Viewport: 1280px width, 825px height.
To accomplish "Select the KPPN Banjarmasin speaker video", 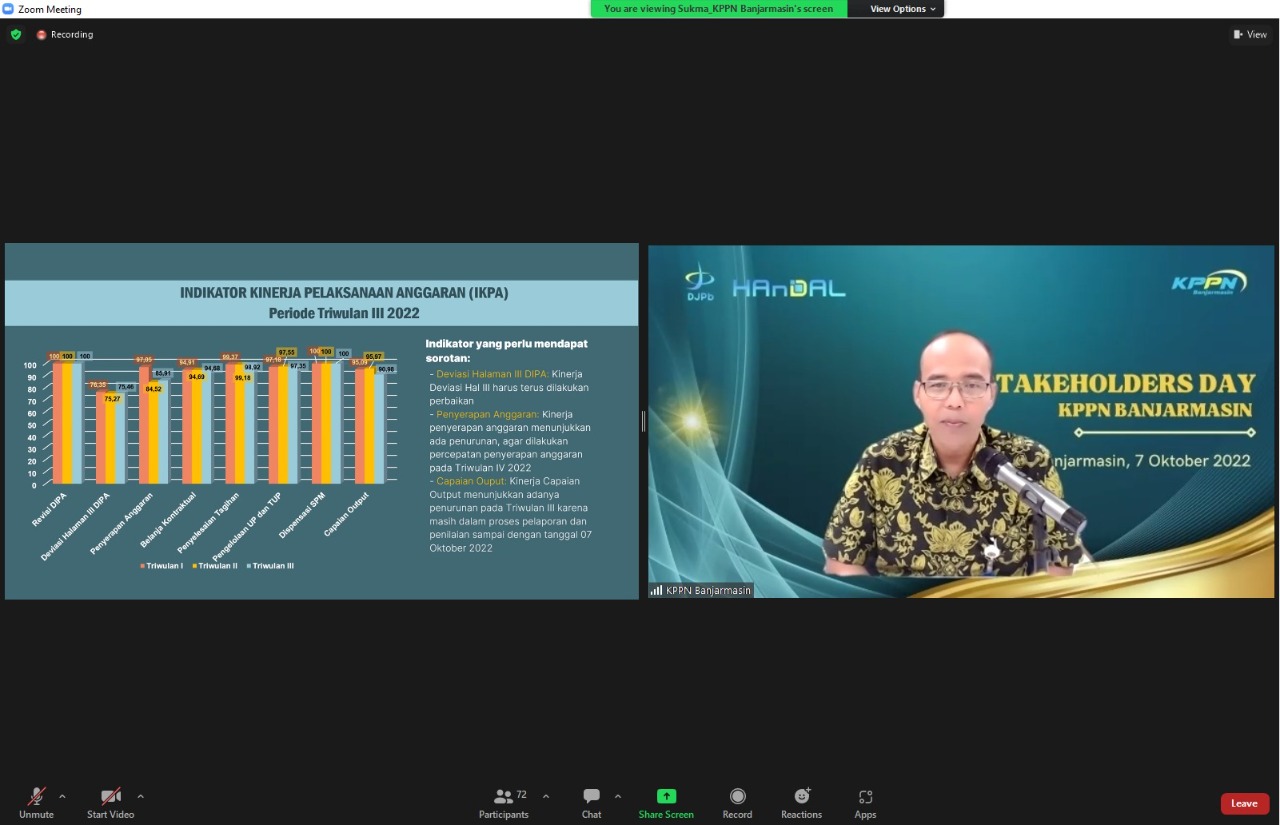I will pos(960,421).
